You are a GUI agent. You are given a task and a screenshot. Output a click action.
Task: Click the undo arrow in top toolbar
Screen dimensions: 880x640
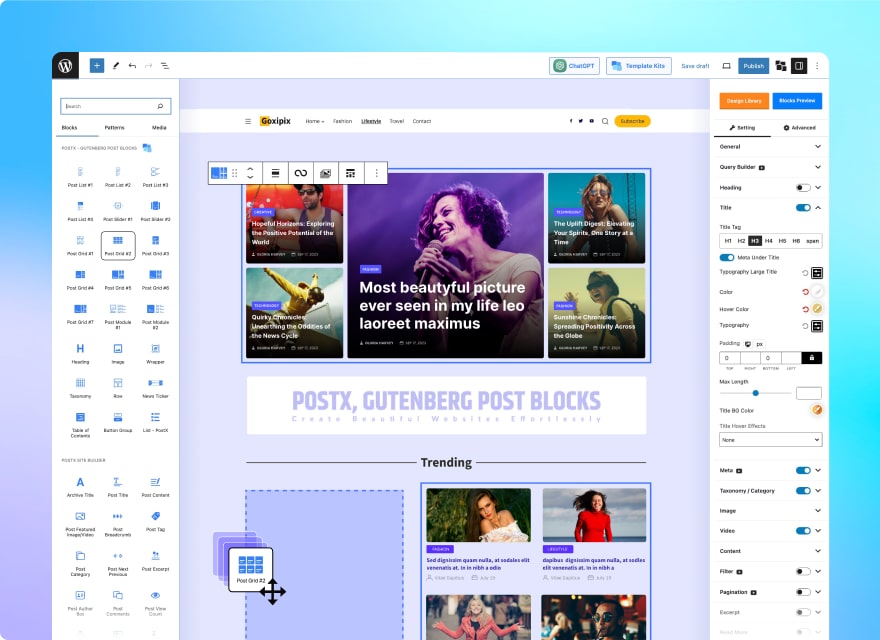point(132,65)
